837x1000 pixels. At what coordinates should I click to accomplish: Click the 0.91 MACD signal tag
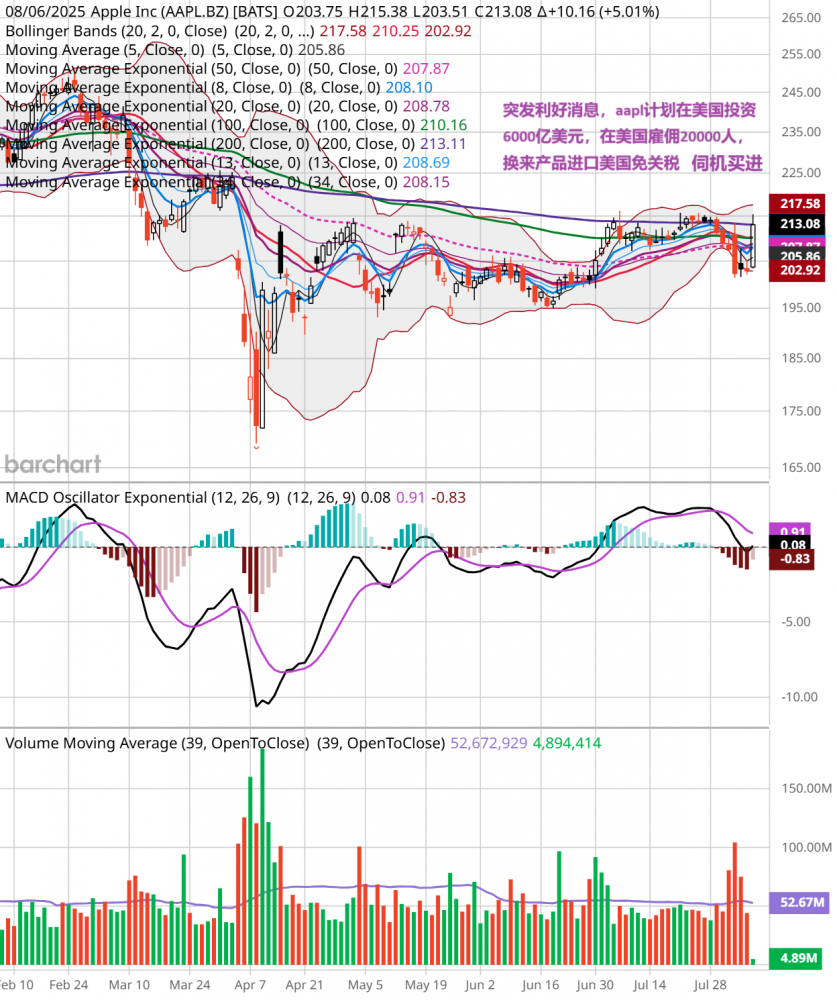(x=792, y=531)
